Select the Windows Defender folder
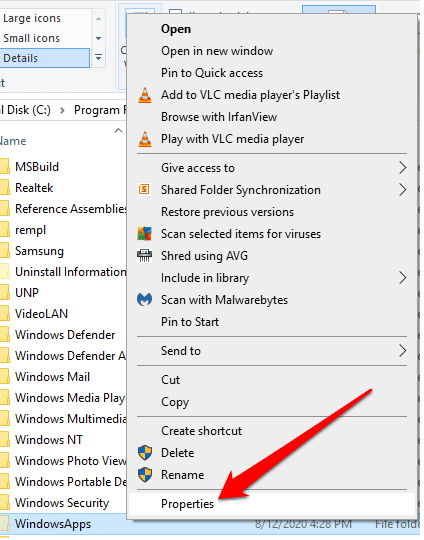This screenshot has height=540, width=424. 65,335
